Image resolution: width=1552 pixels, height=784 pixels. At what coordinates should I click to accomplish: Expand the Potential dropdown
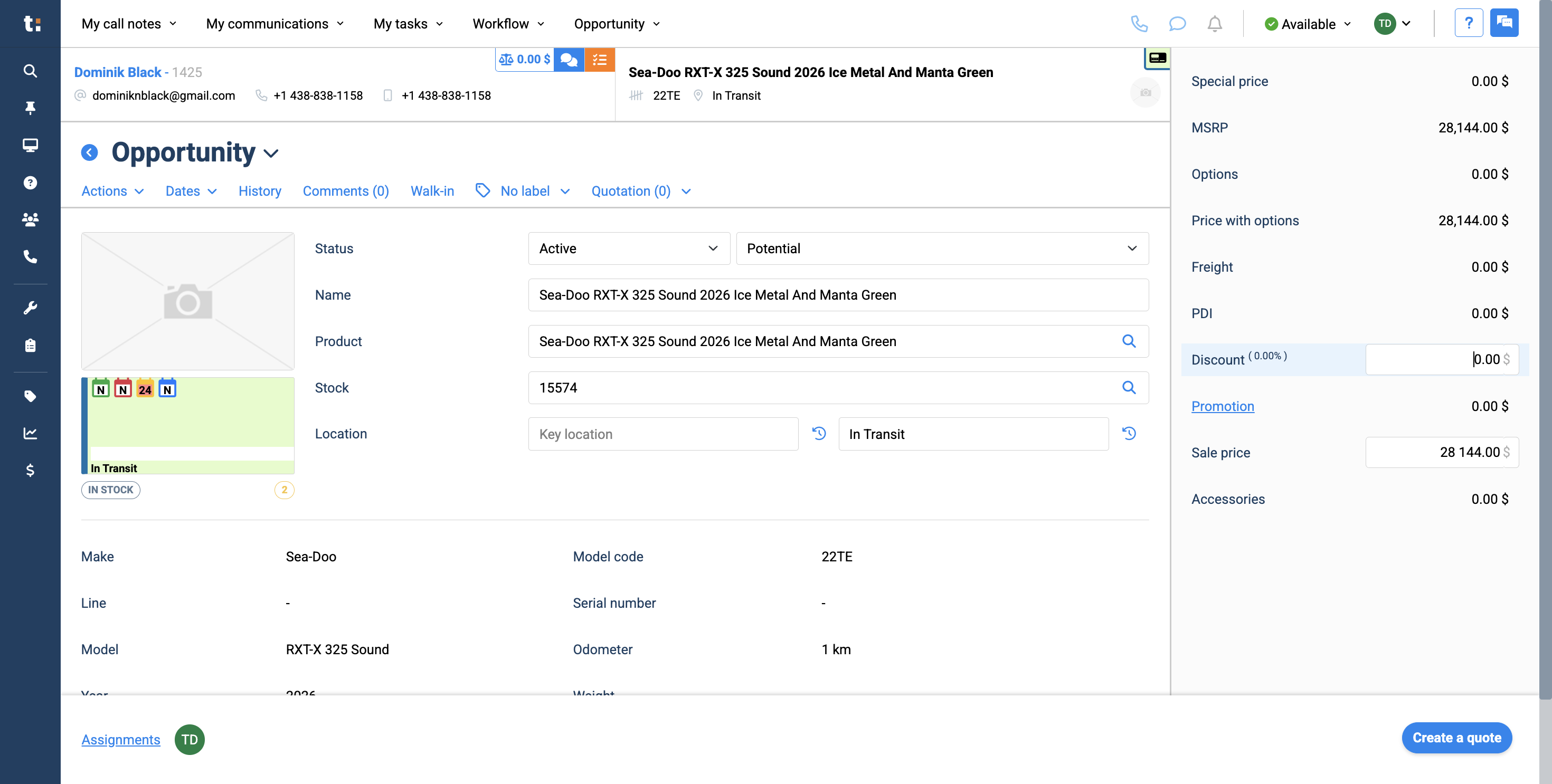point(942,248)
